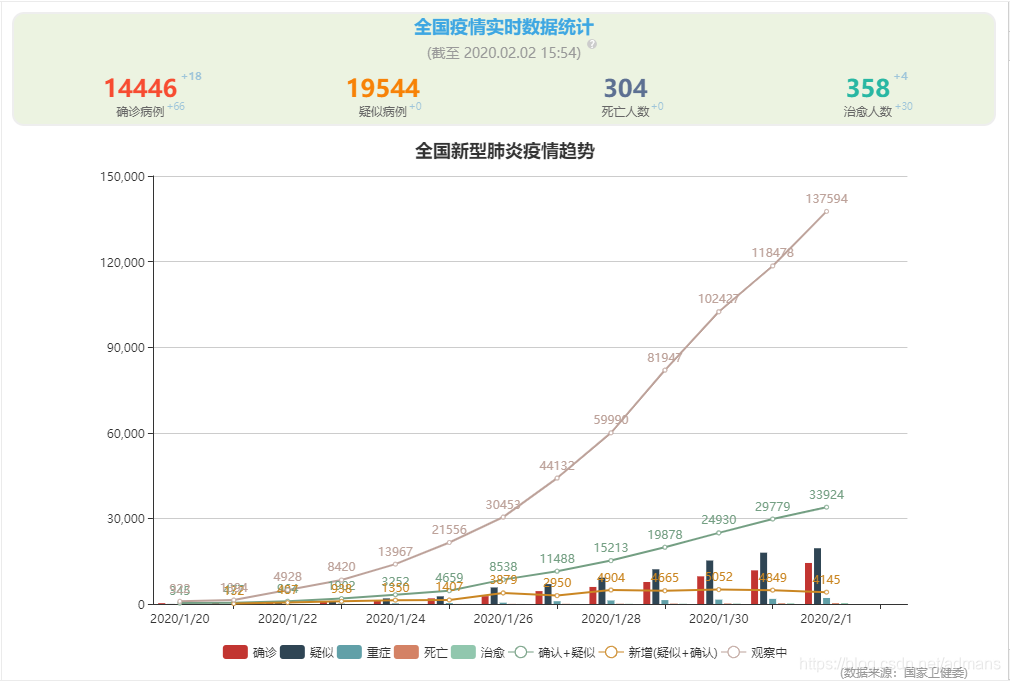
Task: Click the cured count 358
Action: (868, 88)
